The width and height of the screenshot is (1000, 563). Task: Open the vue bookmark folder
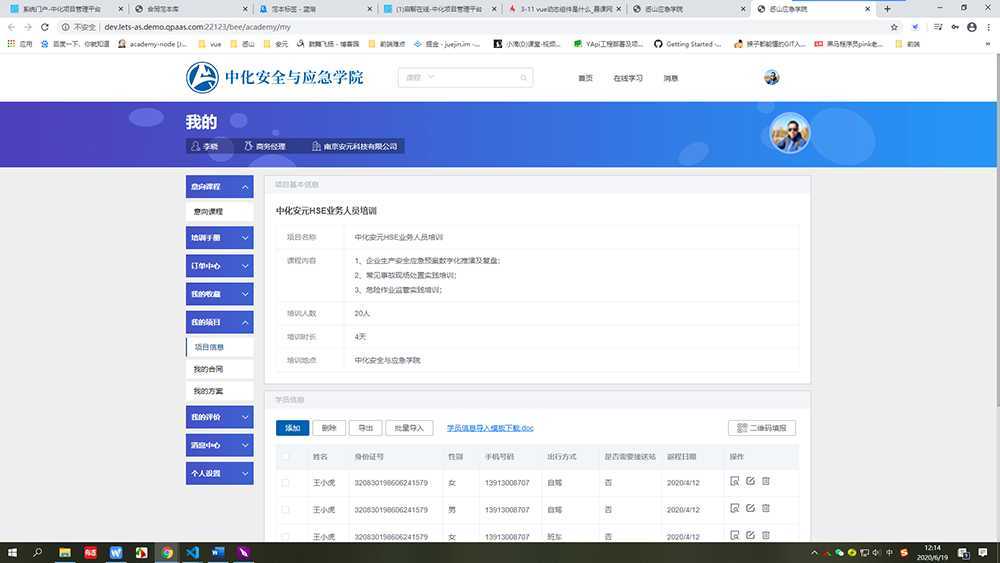coord(210,44)
